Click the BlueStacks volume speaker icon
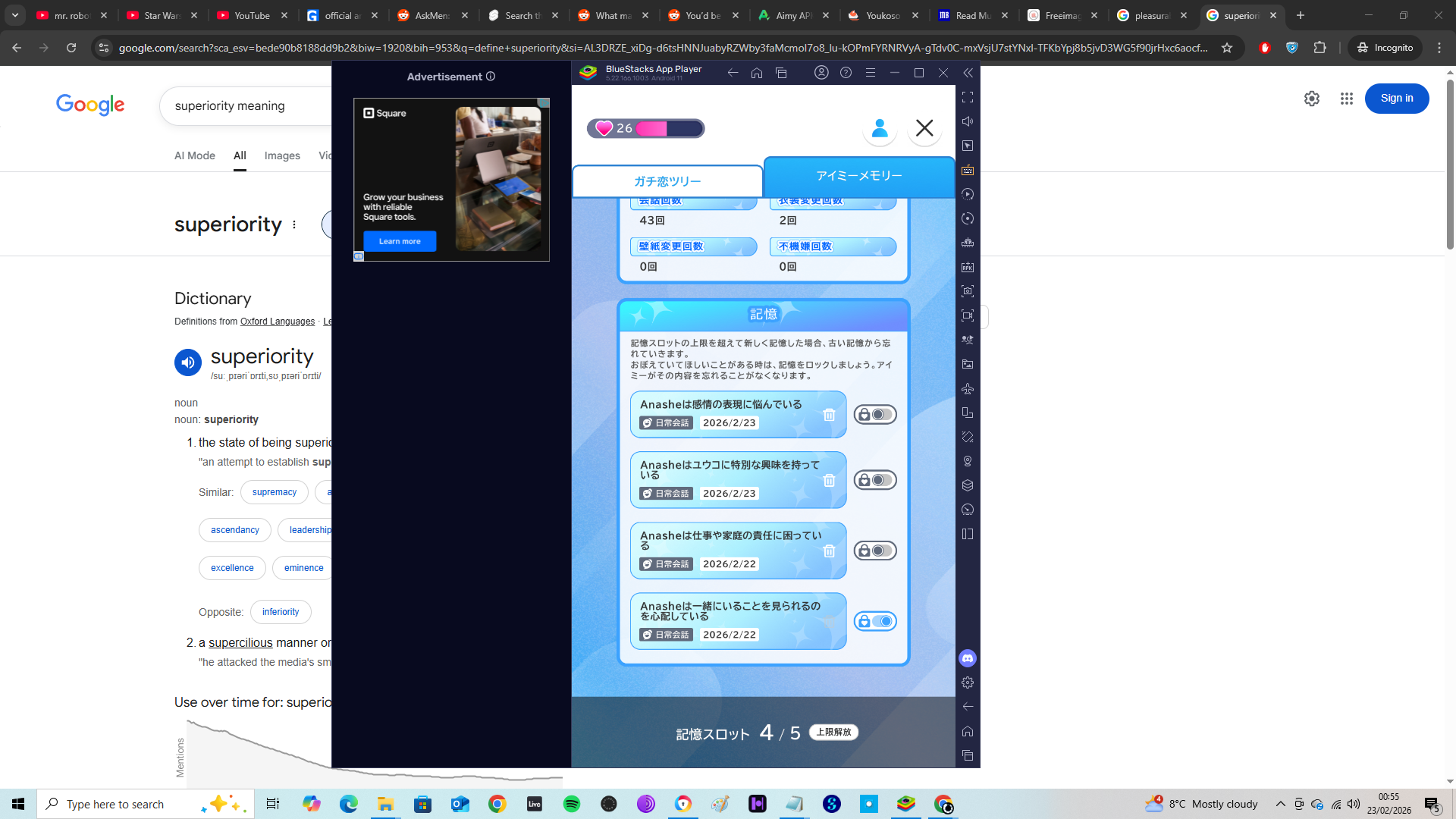1456x819 pixels. 968,121
